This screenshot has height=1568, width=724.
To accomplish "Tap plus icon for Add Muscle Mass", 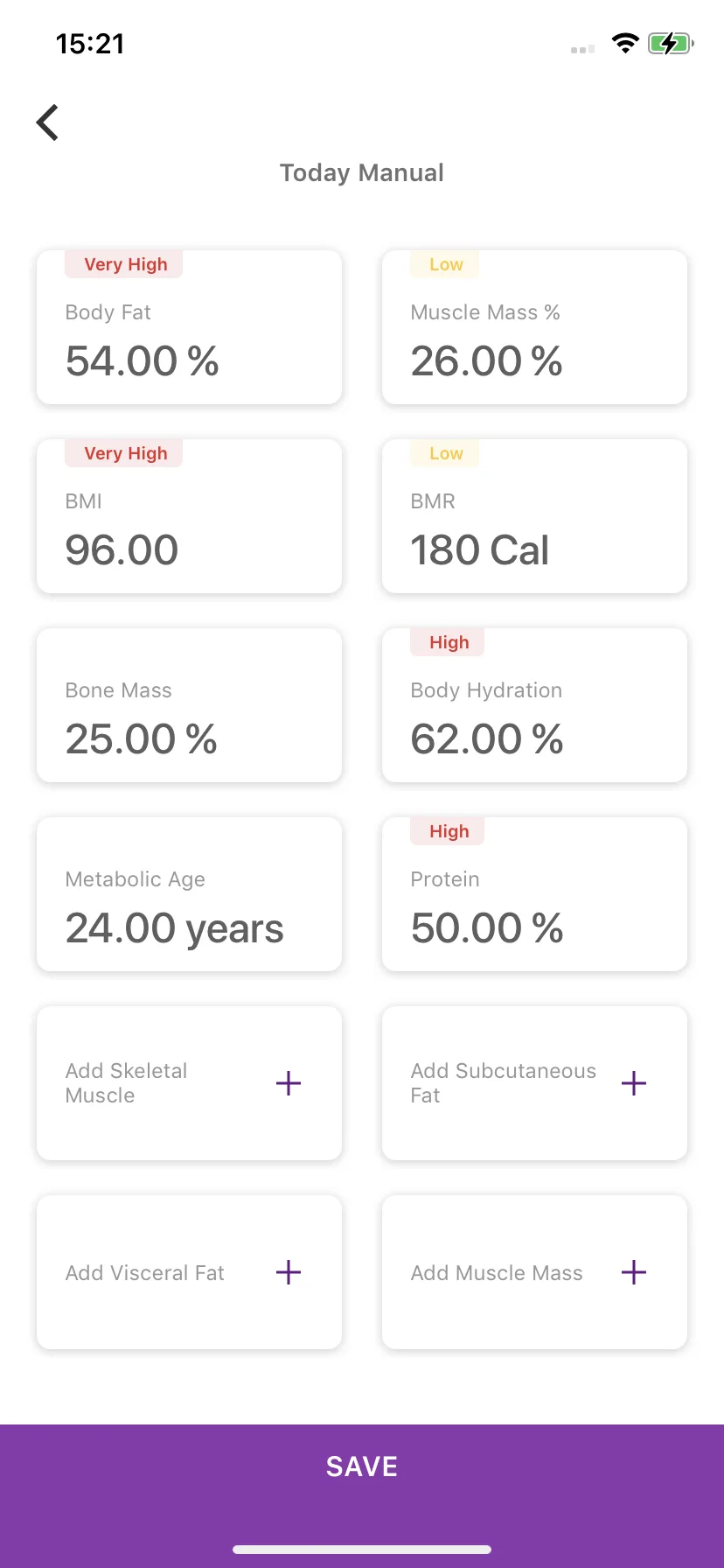I will click(634, 1272).
